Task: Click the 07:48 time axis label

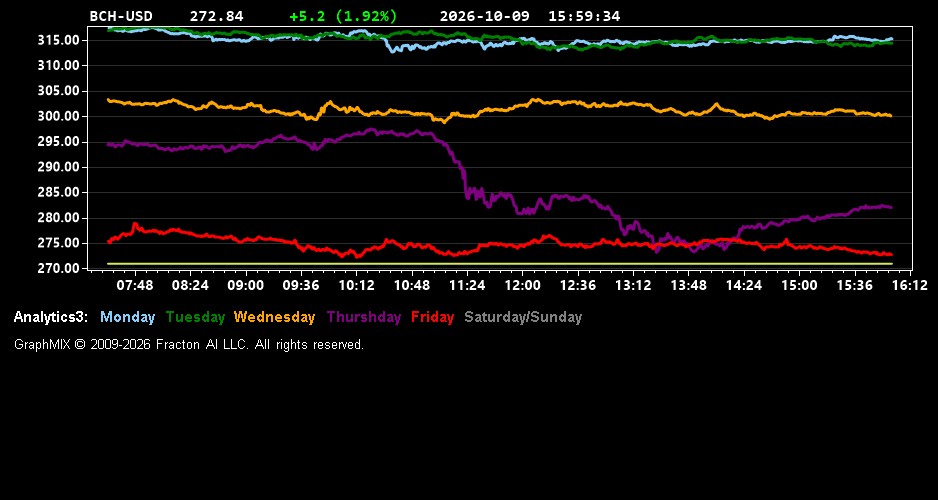Action: [x=135, y=285]
